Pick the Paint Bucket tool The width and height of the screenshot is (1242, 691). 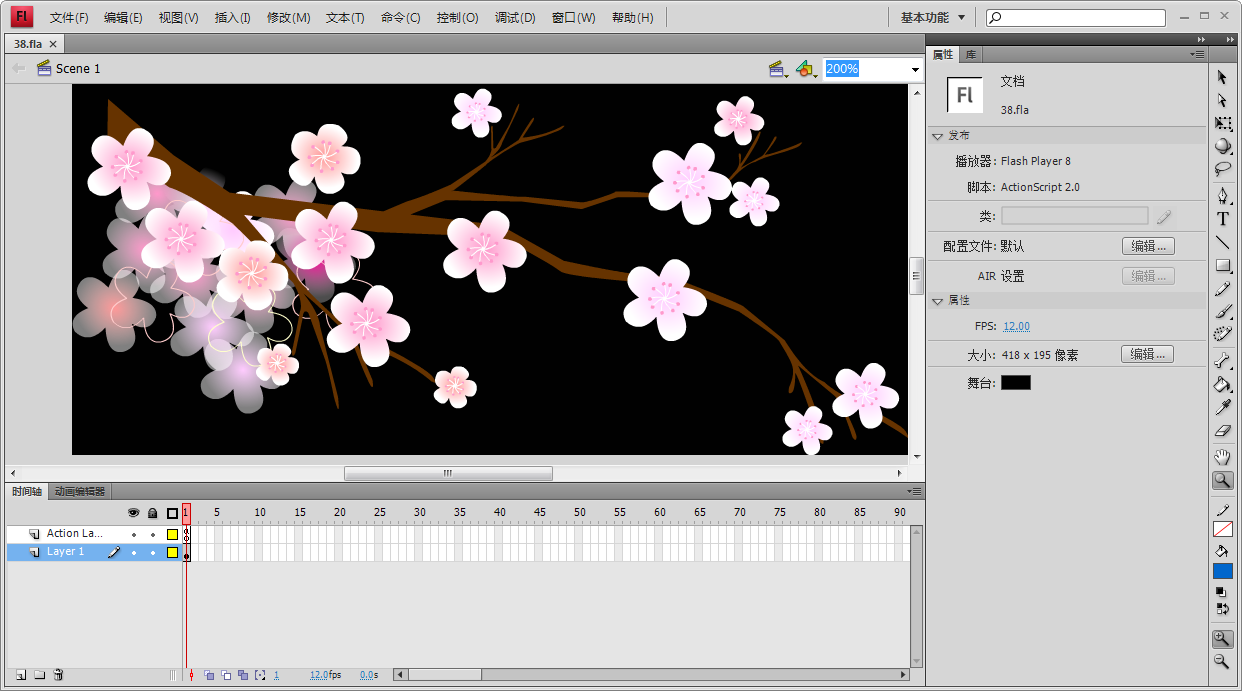[x=1222, y=384]
